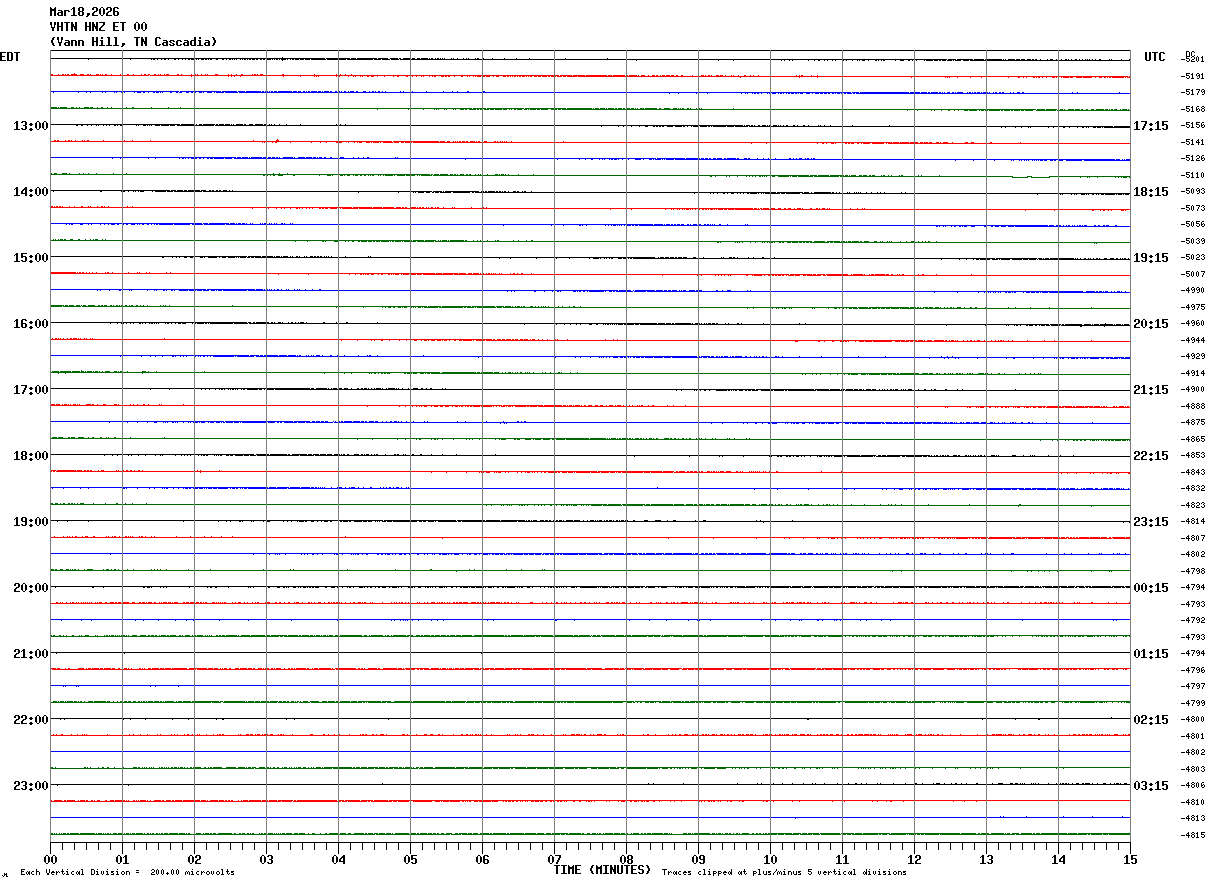Screen dimensions: 1210x886
Task: Select the 19:00 EDT row label
Action: coord(31,522)
